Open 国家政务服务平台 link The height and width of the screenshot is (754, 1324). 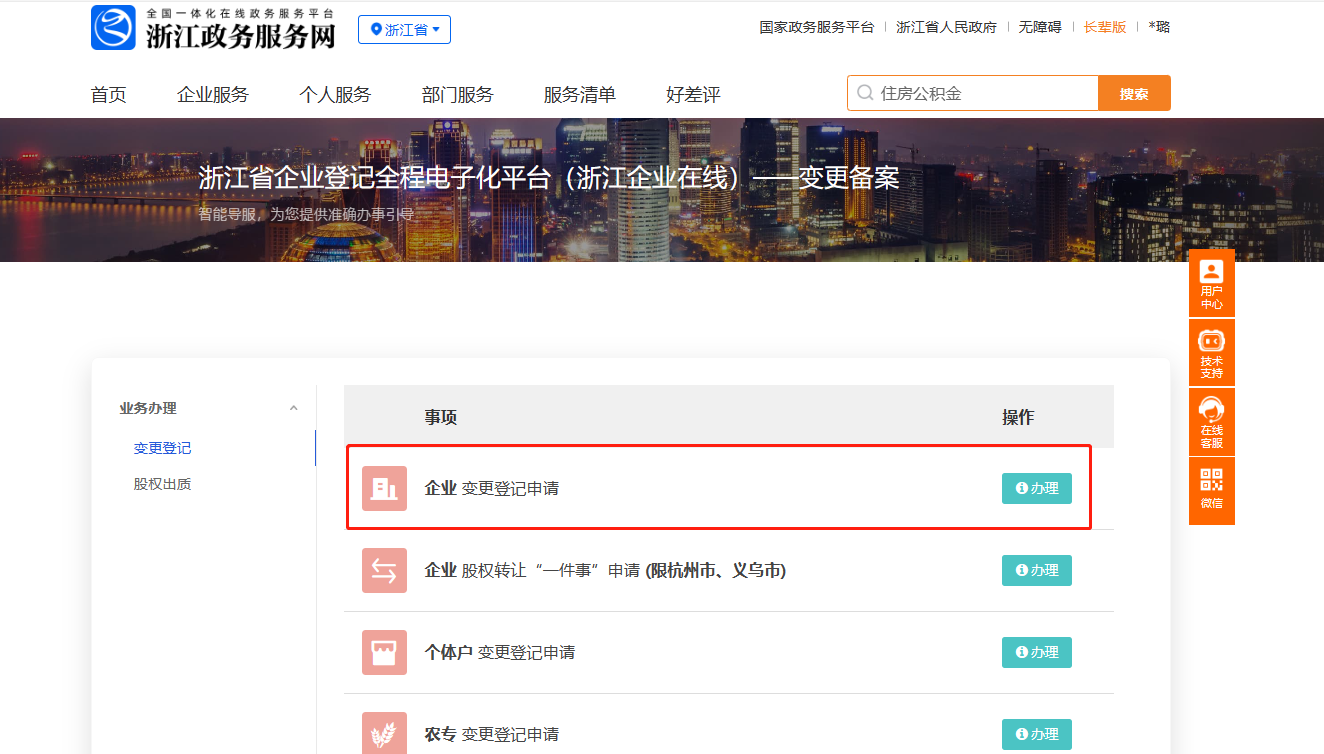pyautogui.click(x=816, y=27)
